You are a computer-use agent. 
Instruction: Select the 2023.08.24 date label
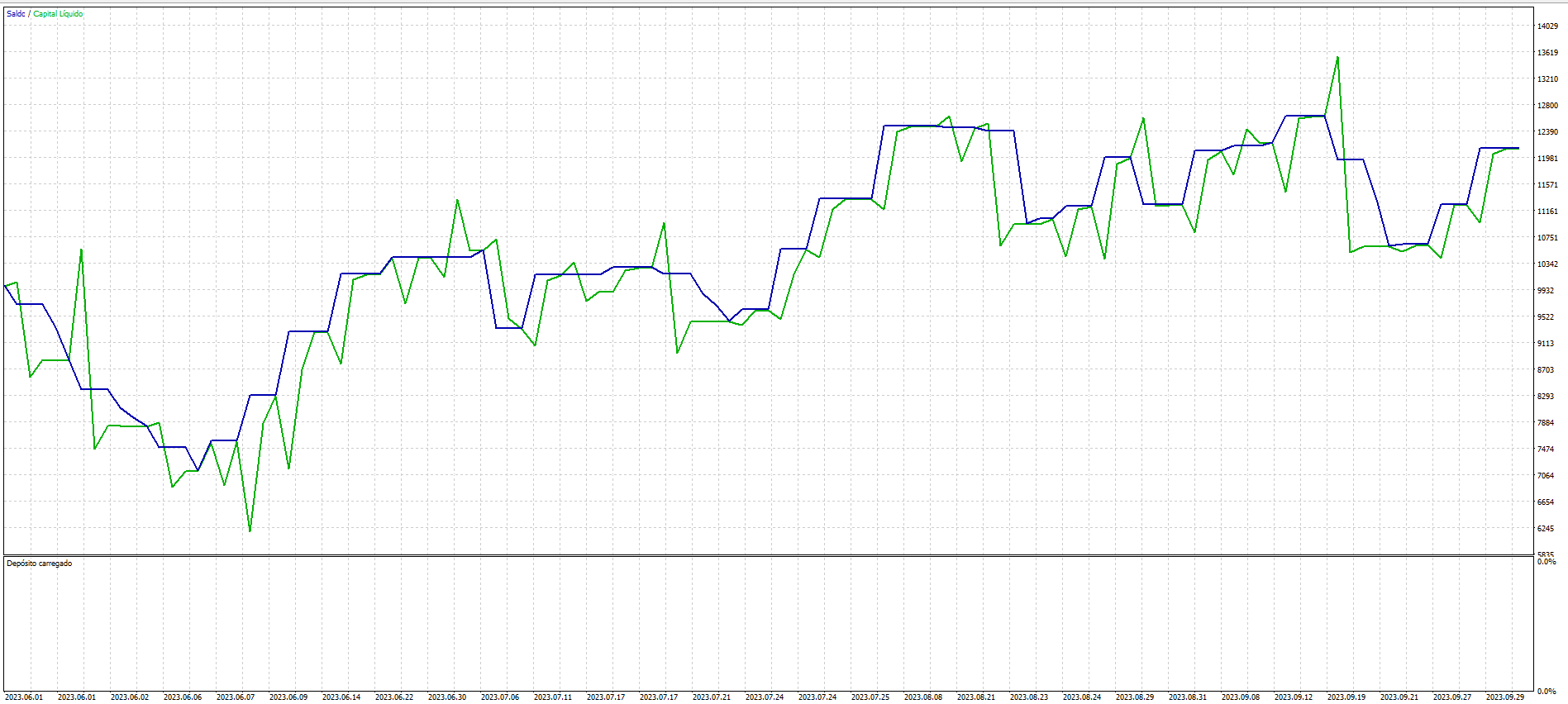1082,697
